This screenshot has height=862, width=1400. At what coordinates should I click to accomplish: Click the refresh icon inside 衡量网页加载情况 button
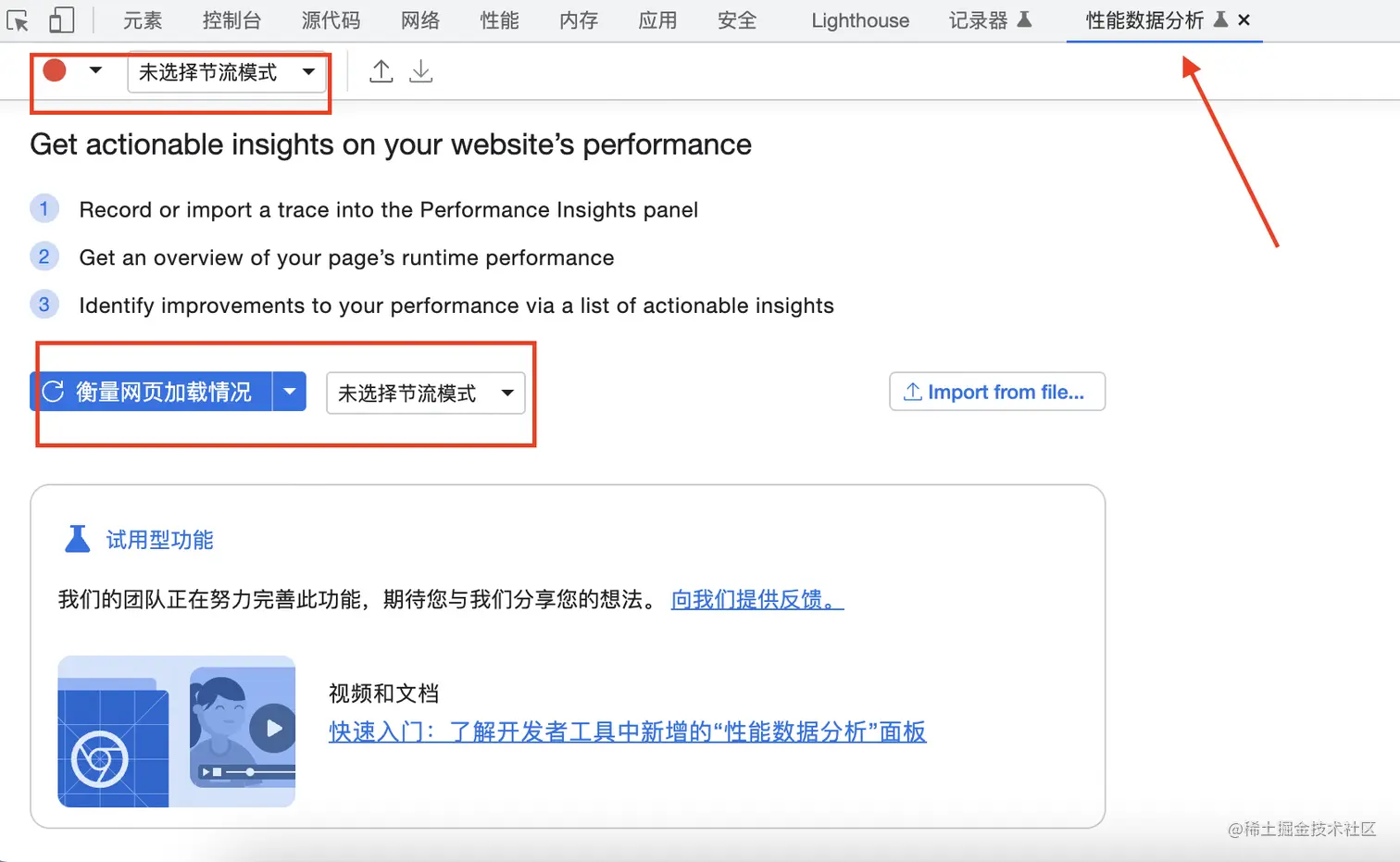(x=53, y=392)
